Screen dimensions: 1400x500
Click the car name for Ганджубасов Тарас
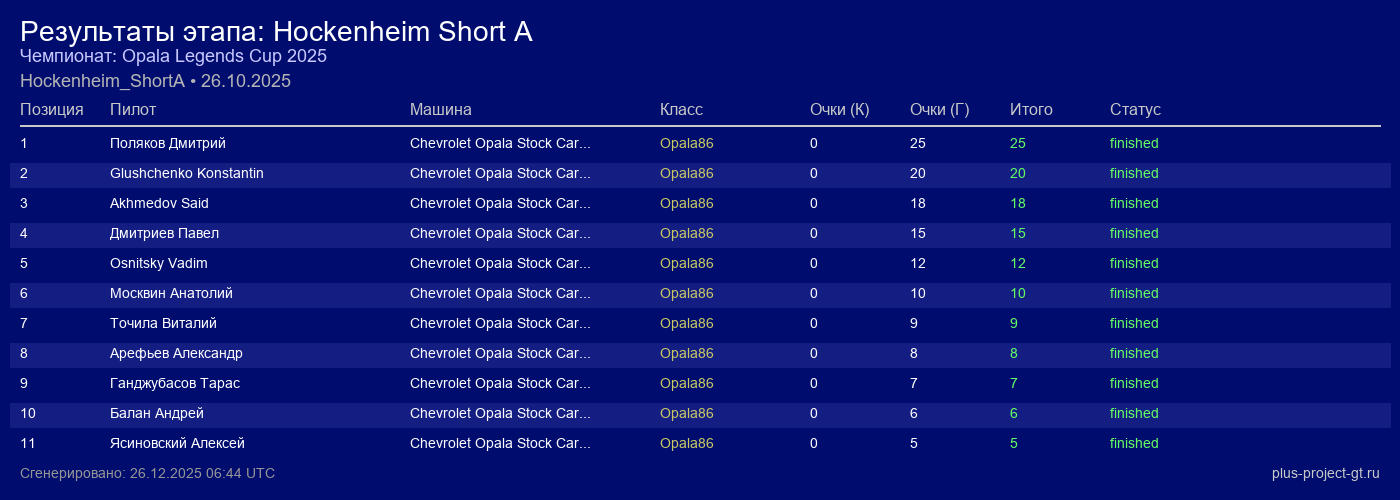[500, 383]
